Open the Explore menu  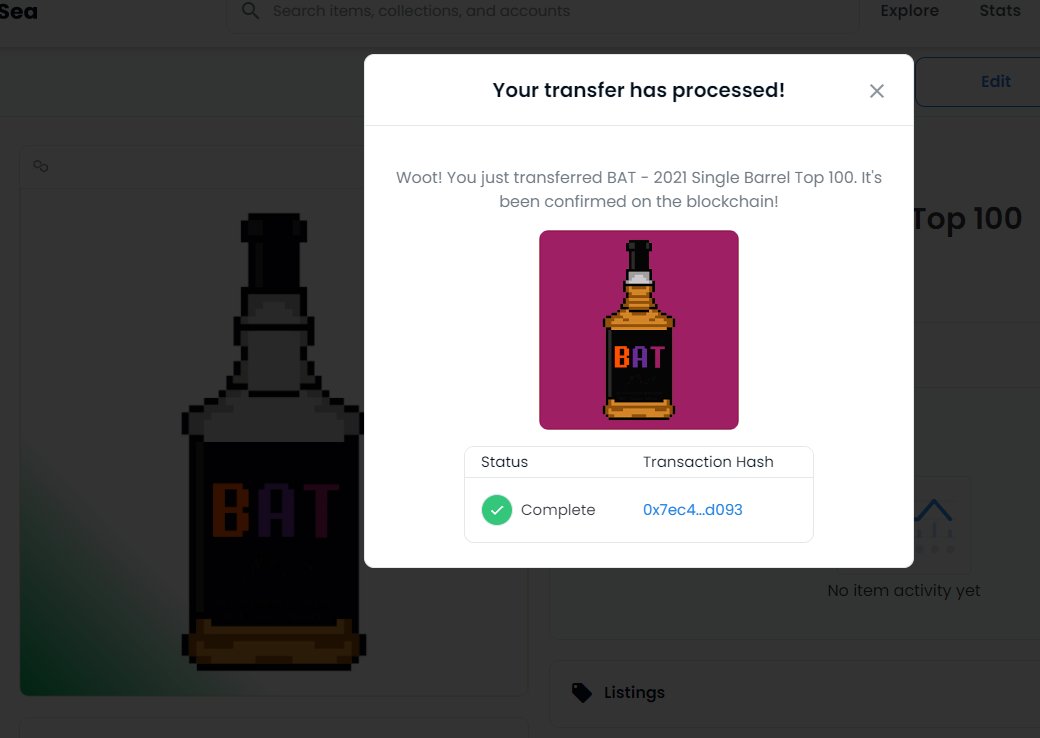(x=909, y=11)
